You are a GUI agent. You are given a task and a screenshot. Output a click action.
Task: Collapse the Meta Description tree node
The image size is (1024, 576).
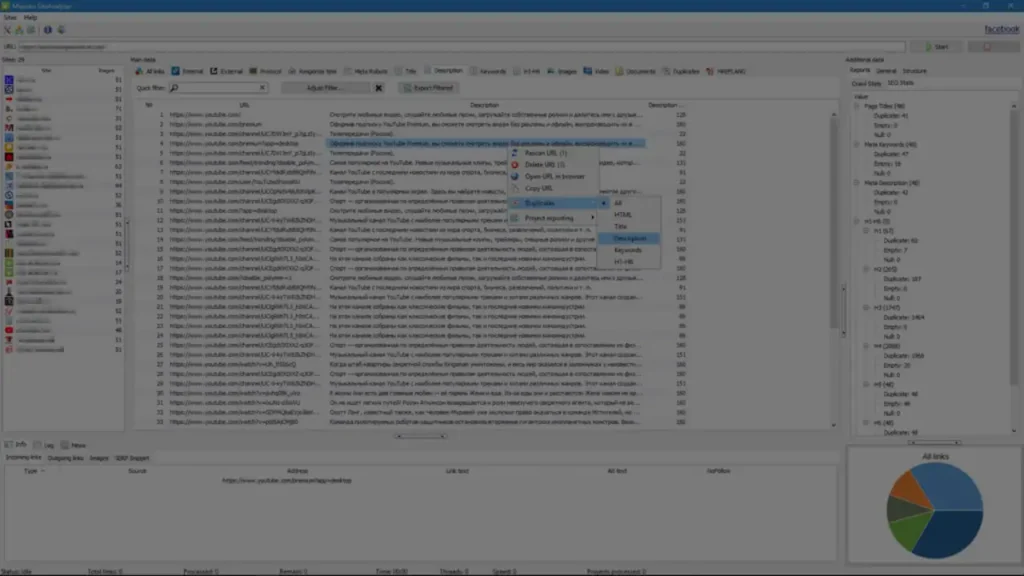(856, 182)
